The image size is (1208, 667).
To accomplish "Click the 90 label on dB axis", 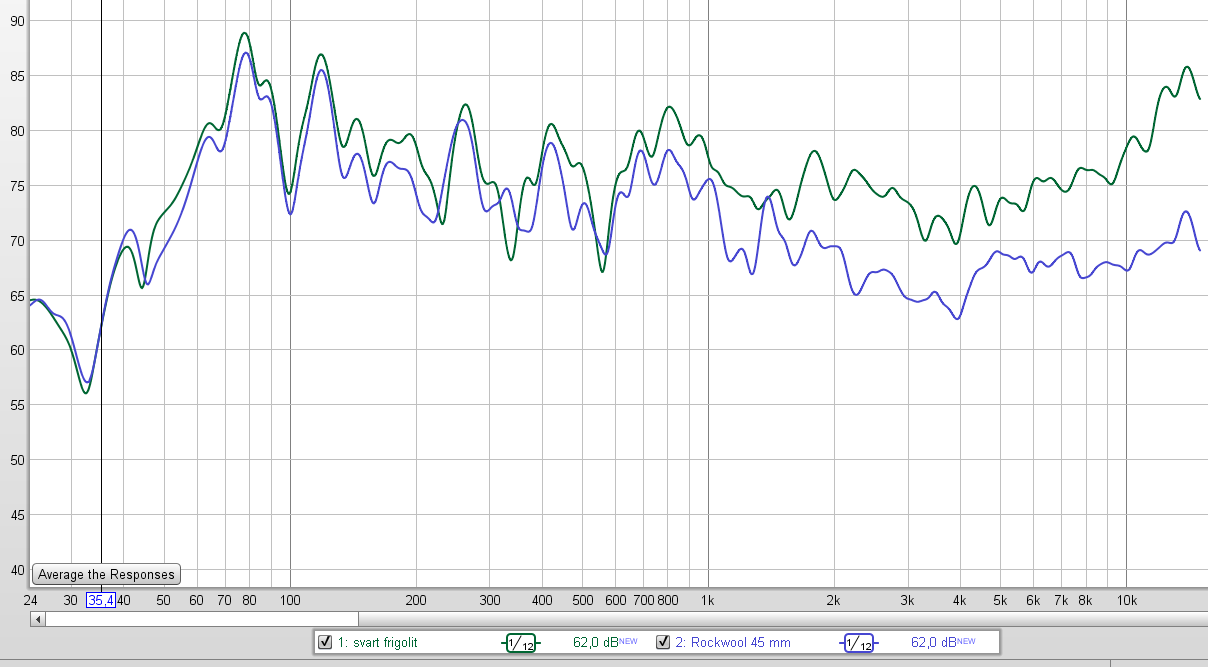I will tap(18, 21).
